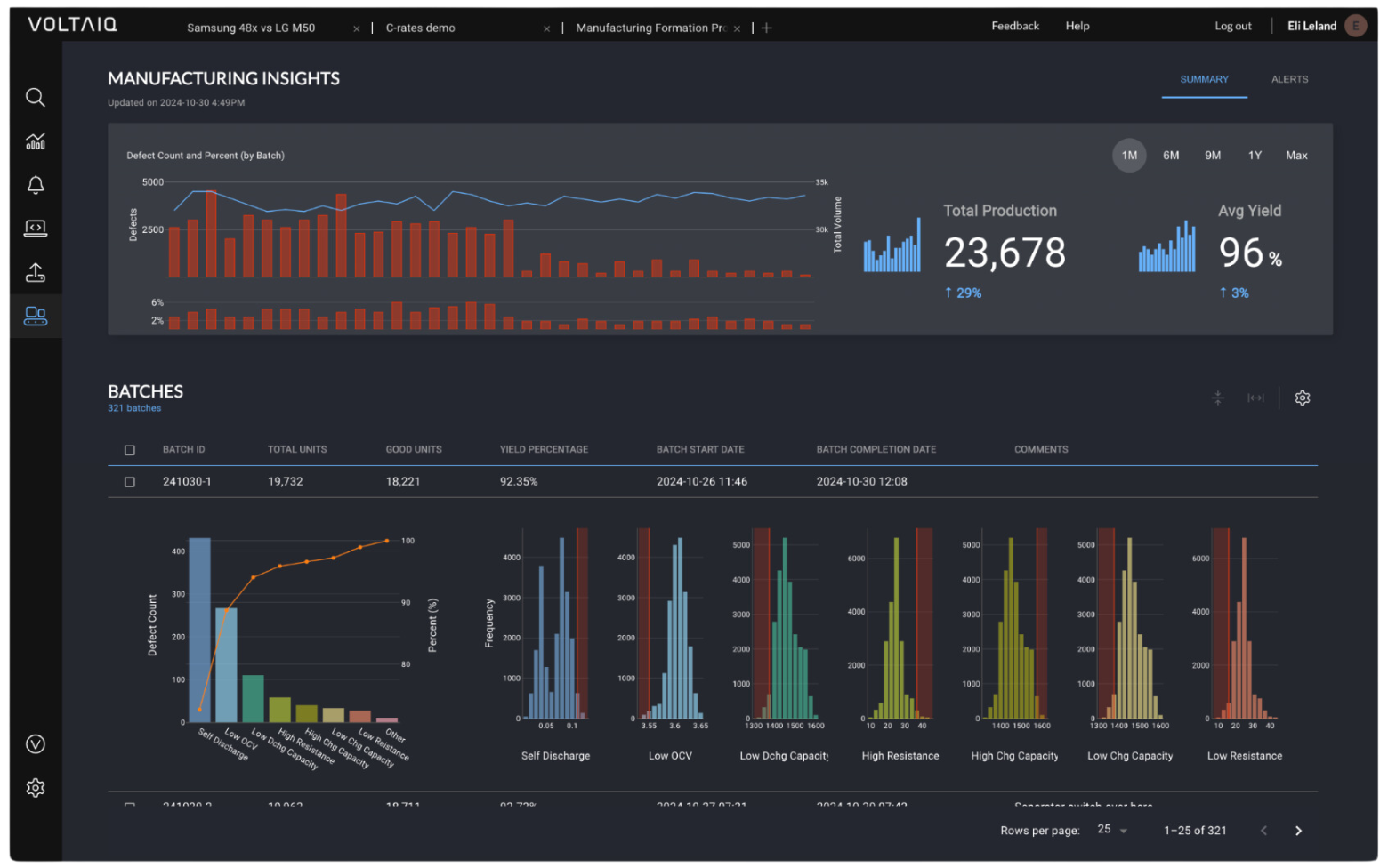Select the Max time range

coord(1296,156)
